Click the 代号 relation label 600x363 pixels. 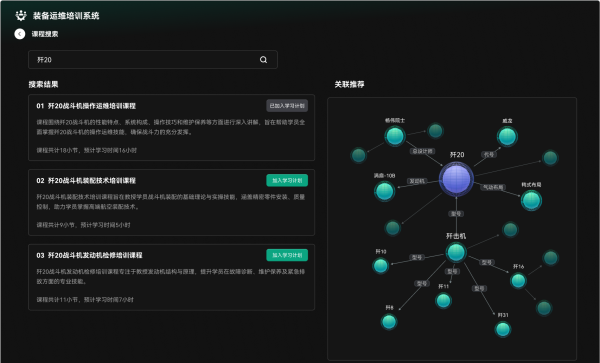[489, 155]
